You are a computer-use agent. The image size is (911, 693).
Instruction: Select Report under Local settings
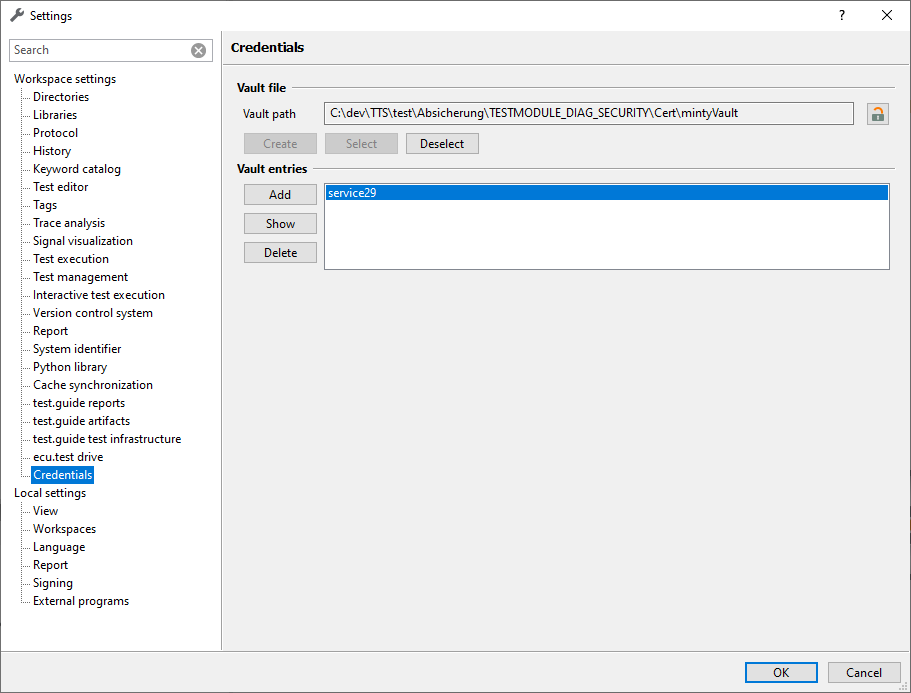51,565
